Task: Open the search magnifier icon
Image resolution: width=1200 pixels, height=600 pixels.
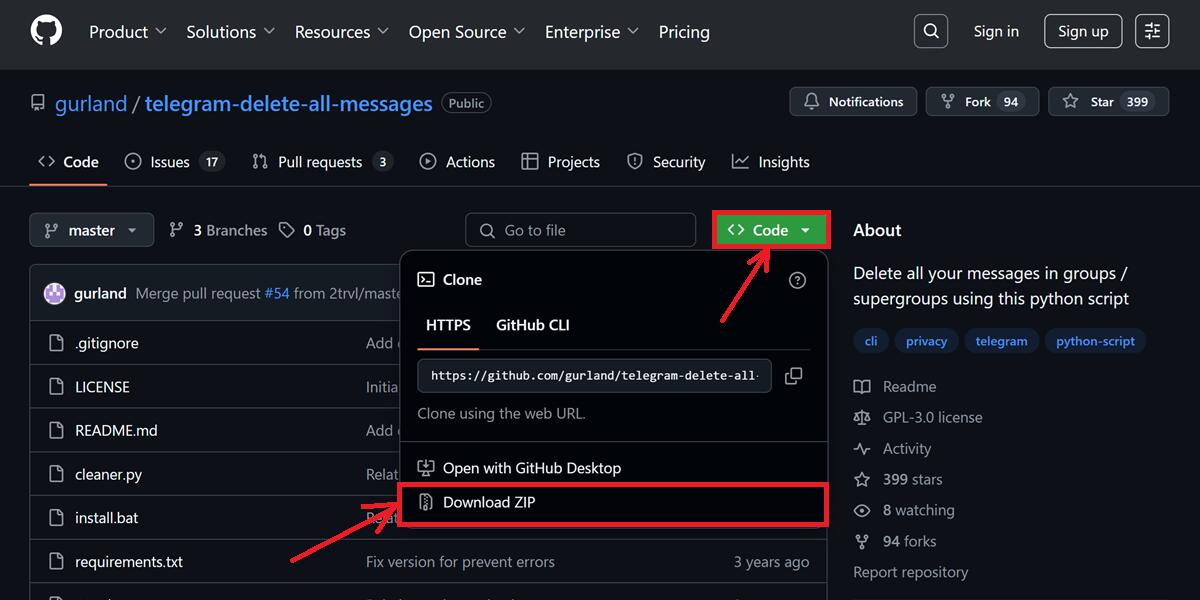Action: tap(930, 31)
